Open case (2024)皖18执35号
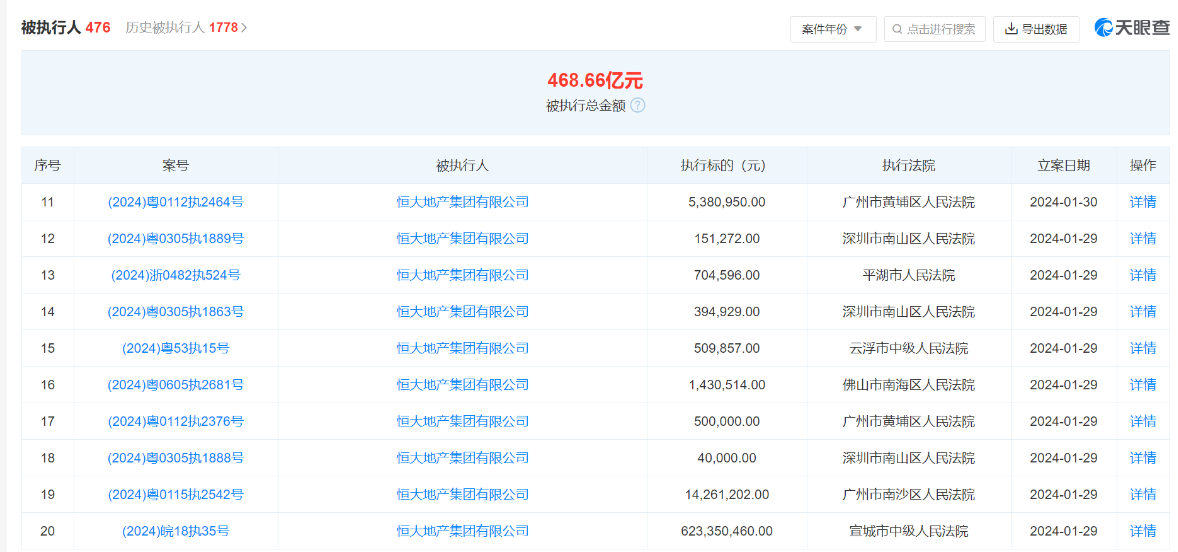 coord(175,531)
